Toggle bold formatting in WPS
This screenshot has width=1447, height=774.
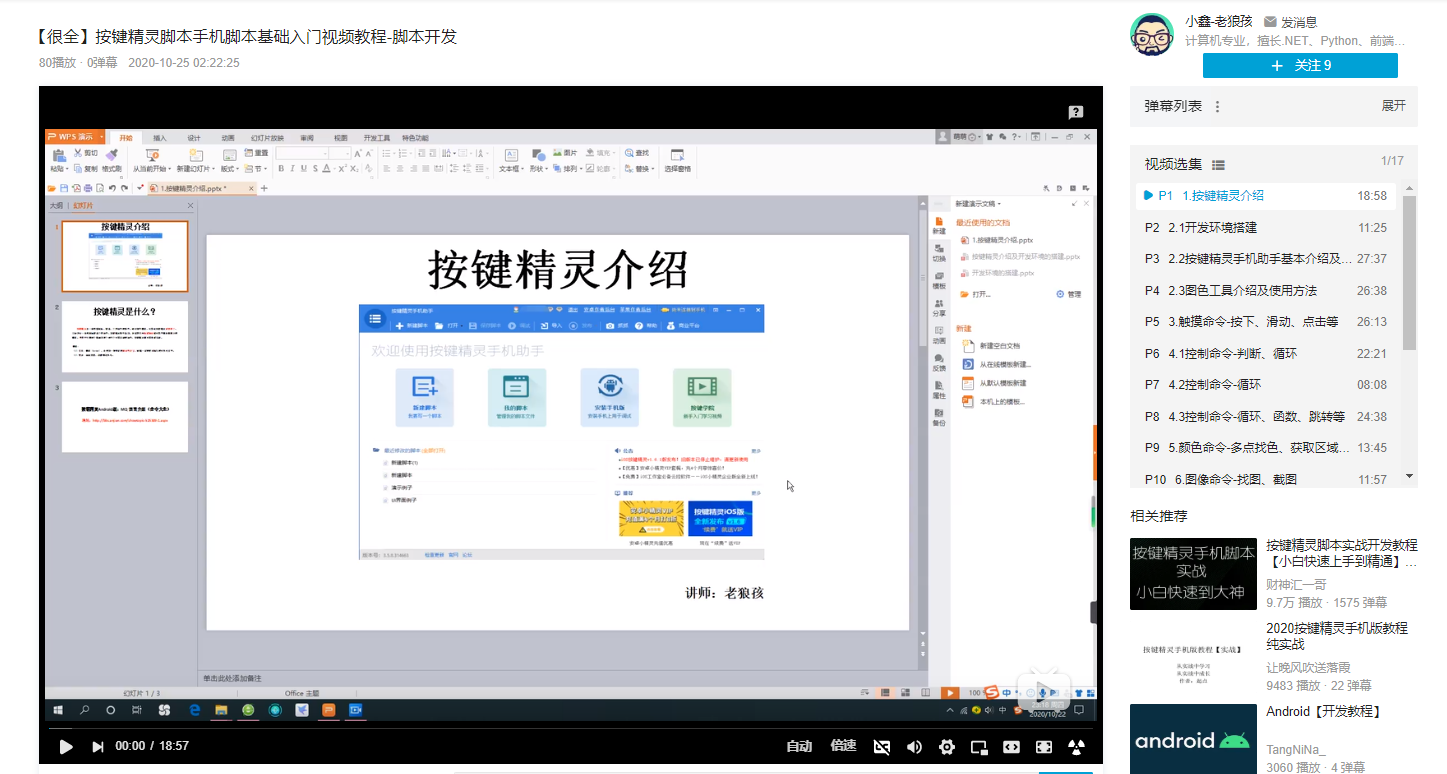pos(281,168)
